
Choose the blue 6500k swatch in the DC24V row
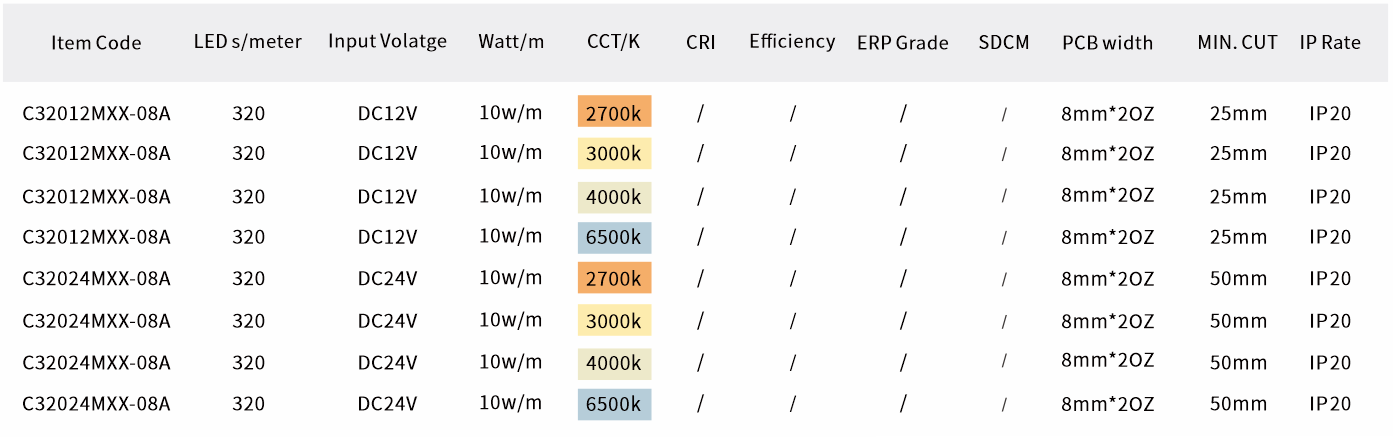click(614, 404)
